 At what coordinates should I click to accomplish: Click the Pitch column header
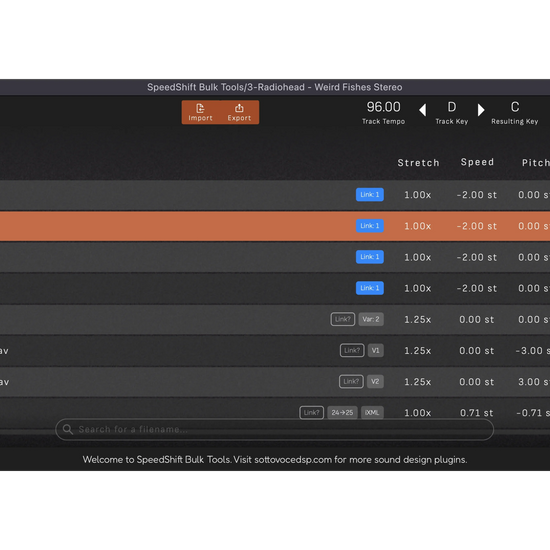click(536, 163)
